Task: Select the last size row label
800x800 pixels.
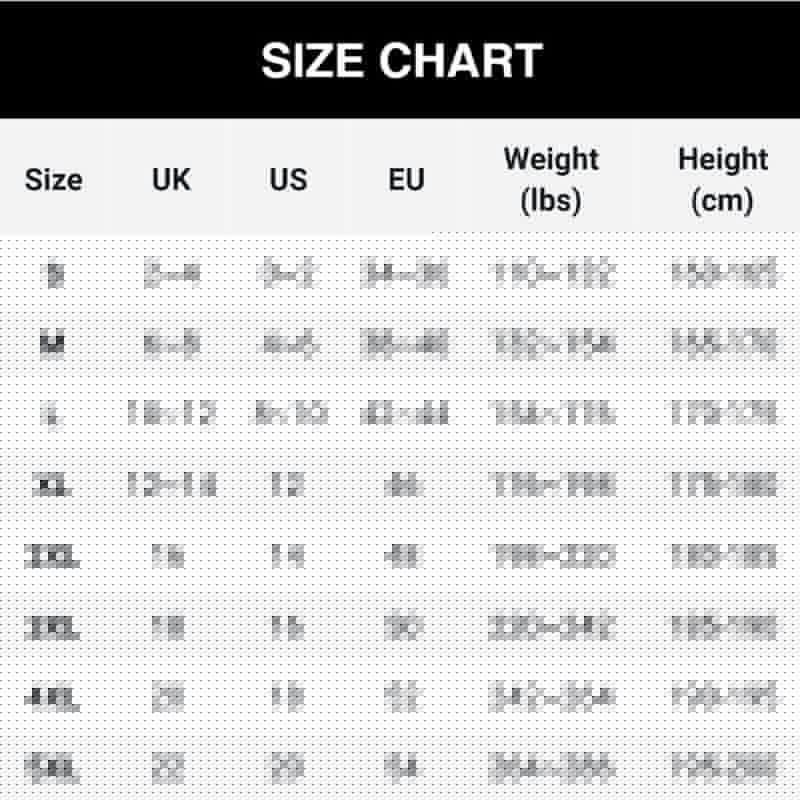Action: (x=53, y=768)
